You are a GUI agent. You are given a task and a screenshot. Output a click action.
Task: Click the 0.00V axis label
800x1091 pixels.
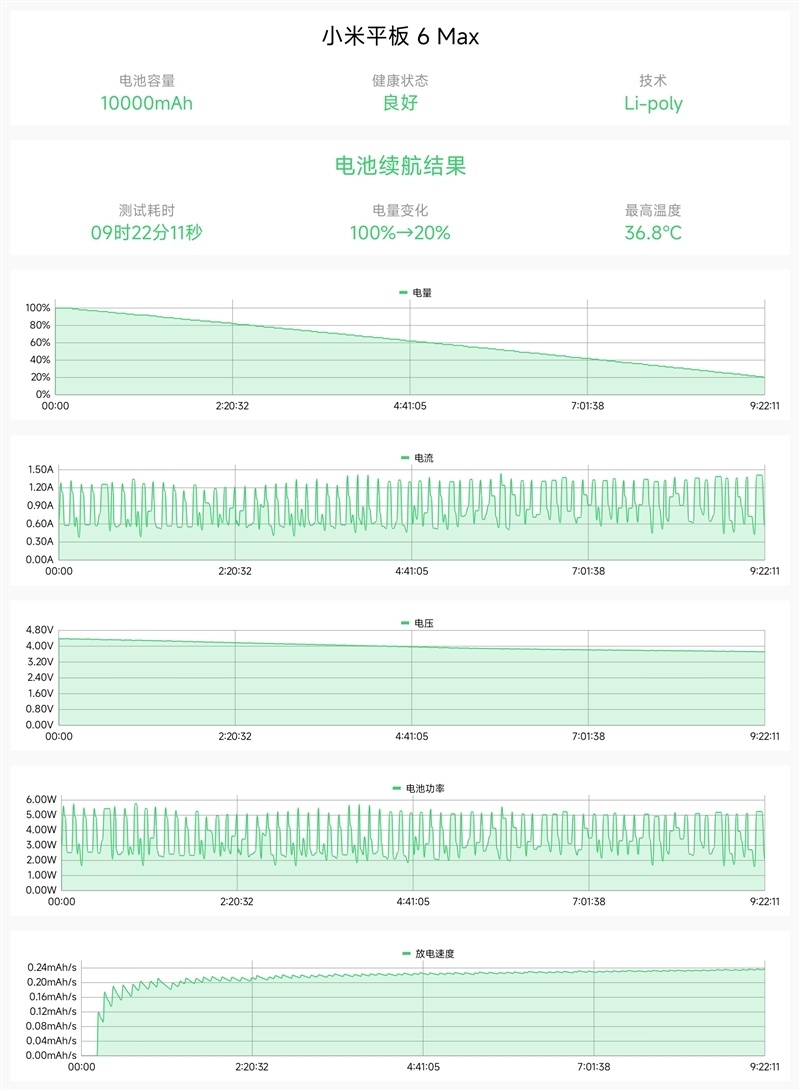click(x=40, y=724)
